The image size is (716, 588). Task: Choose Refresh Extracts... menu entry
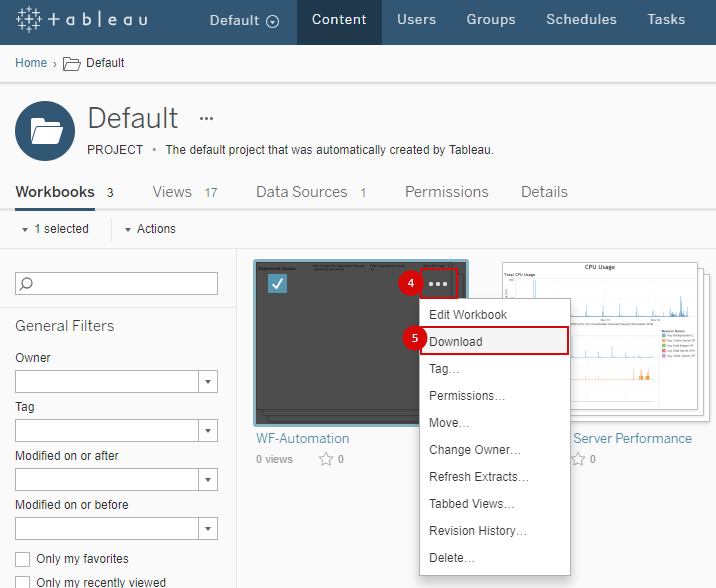point(495,477)
